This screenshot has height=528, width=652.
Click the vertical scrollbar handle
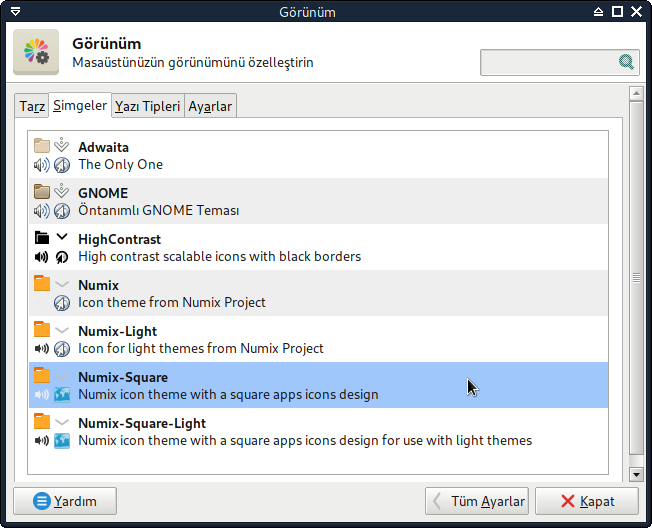click(x=636, y=278)
